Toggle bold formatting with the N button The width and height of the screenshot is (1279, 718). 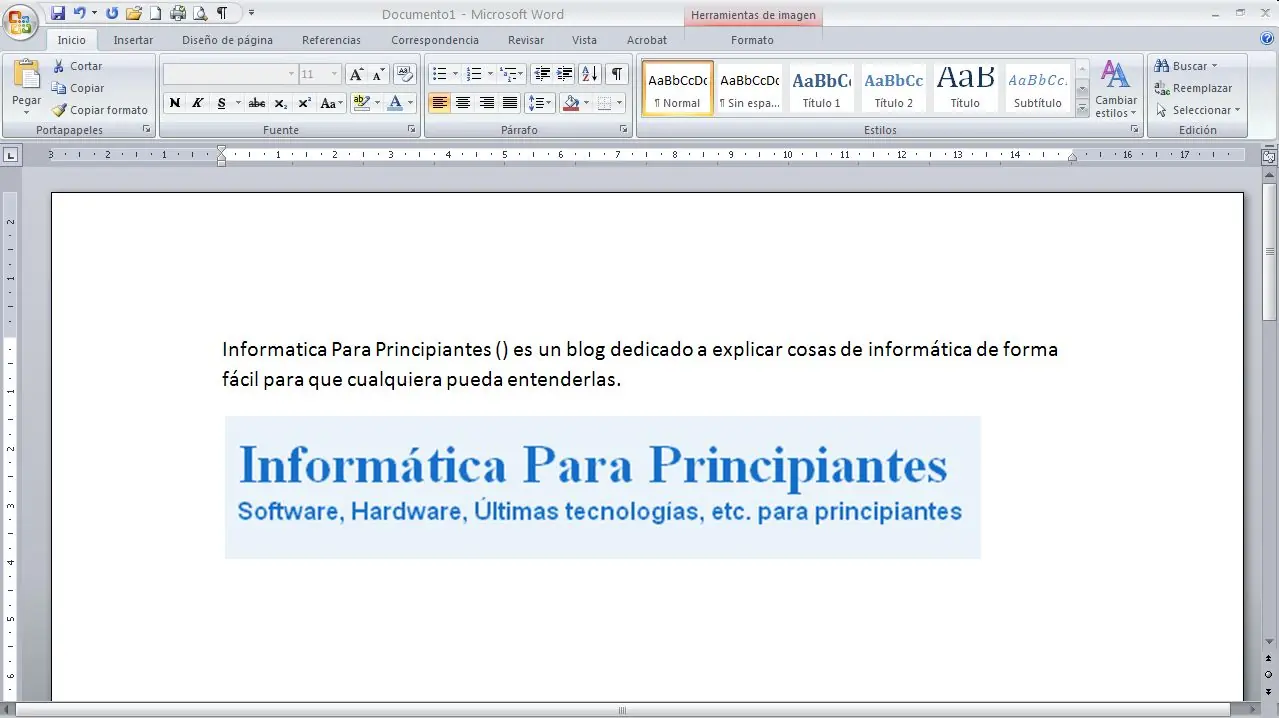[175, 103]
